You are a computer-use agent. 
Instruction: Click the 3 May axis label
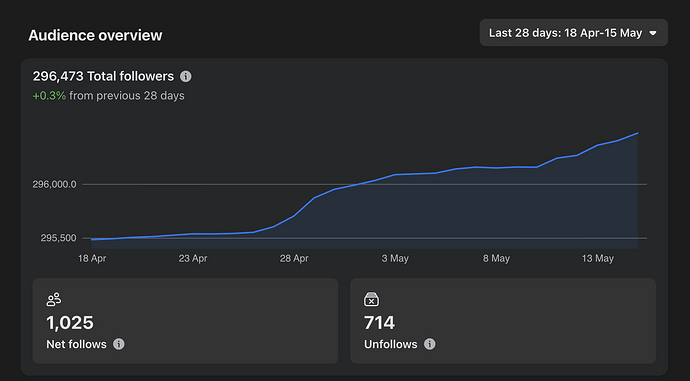click(x=395, y=259)
